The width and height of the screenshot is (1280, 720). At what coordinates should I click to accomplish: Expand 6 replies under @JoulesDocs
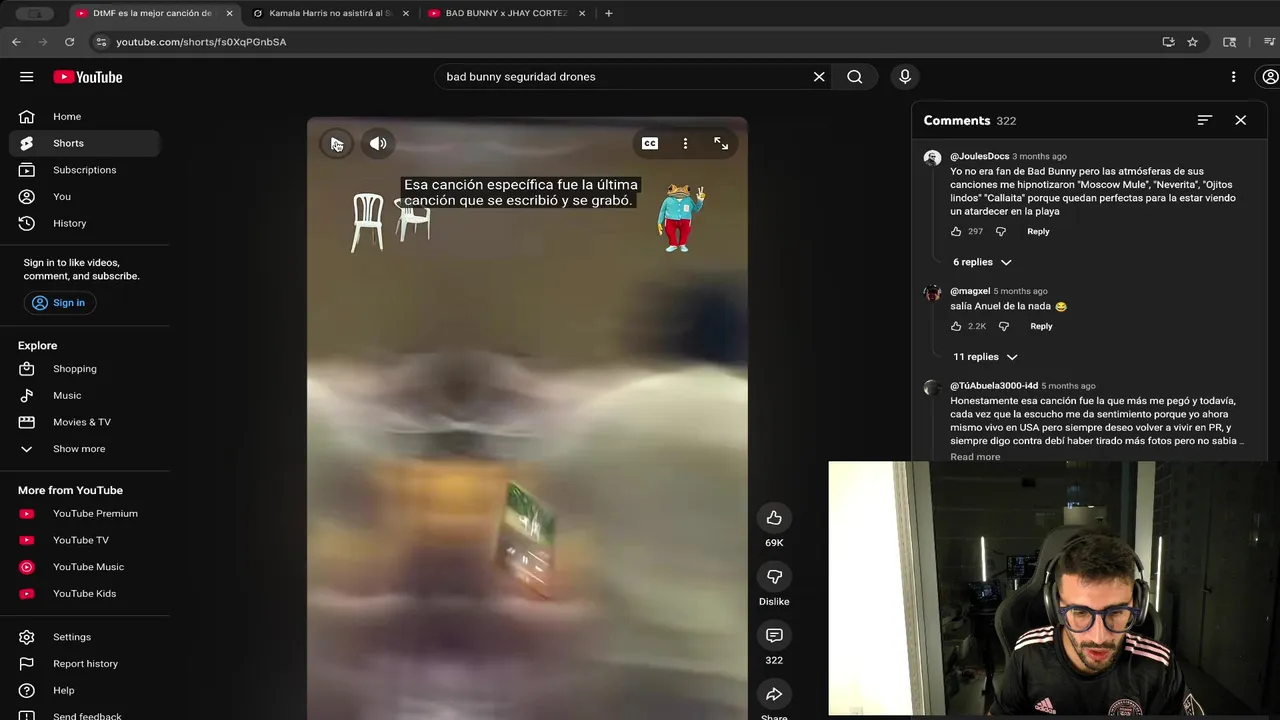click(x=982, y=262)
